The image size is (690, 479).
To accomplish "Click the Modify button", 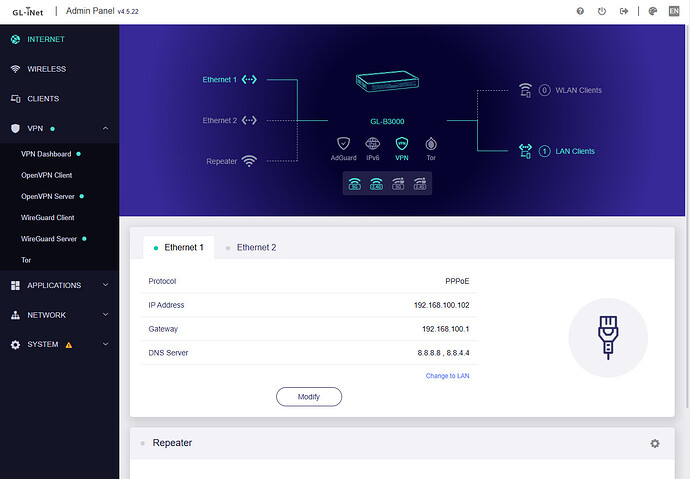I will tap(309, 397).
